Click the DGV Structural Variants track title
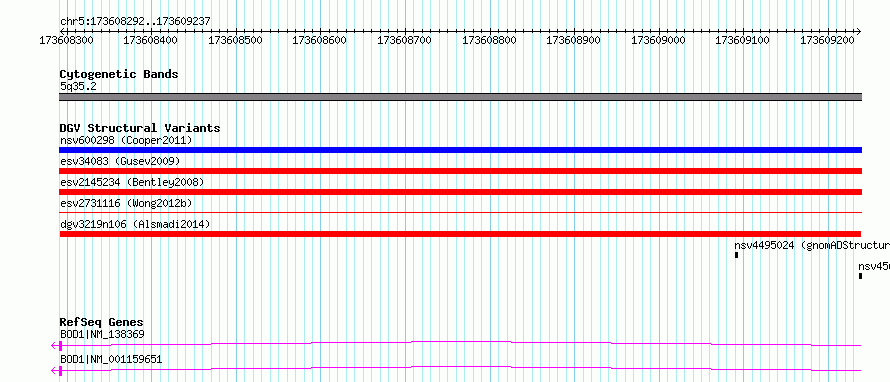 tap(140, 128)
